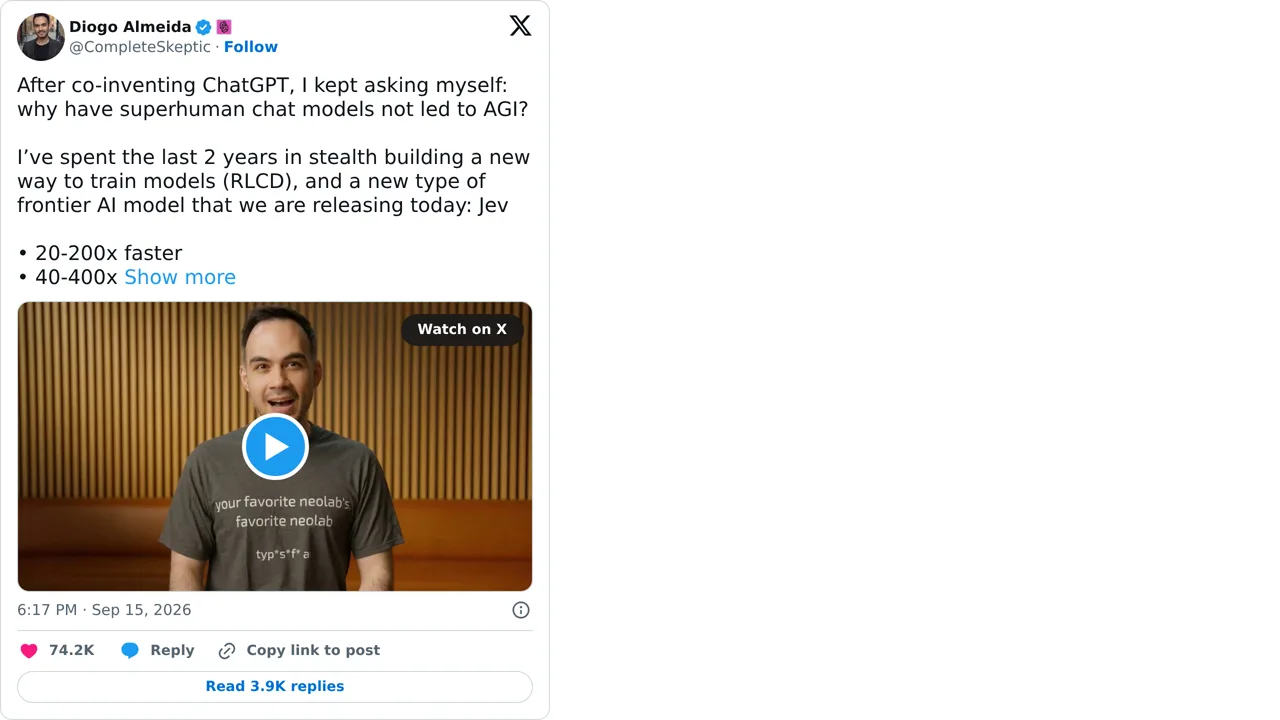
Task: Click Watch on X button
Action: click(462, 329)
